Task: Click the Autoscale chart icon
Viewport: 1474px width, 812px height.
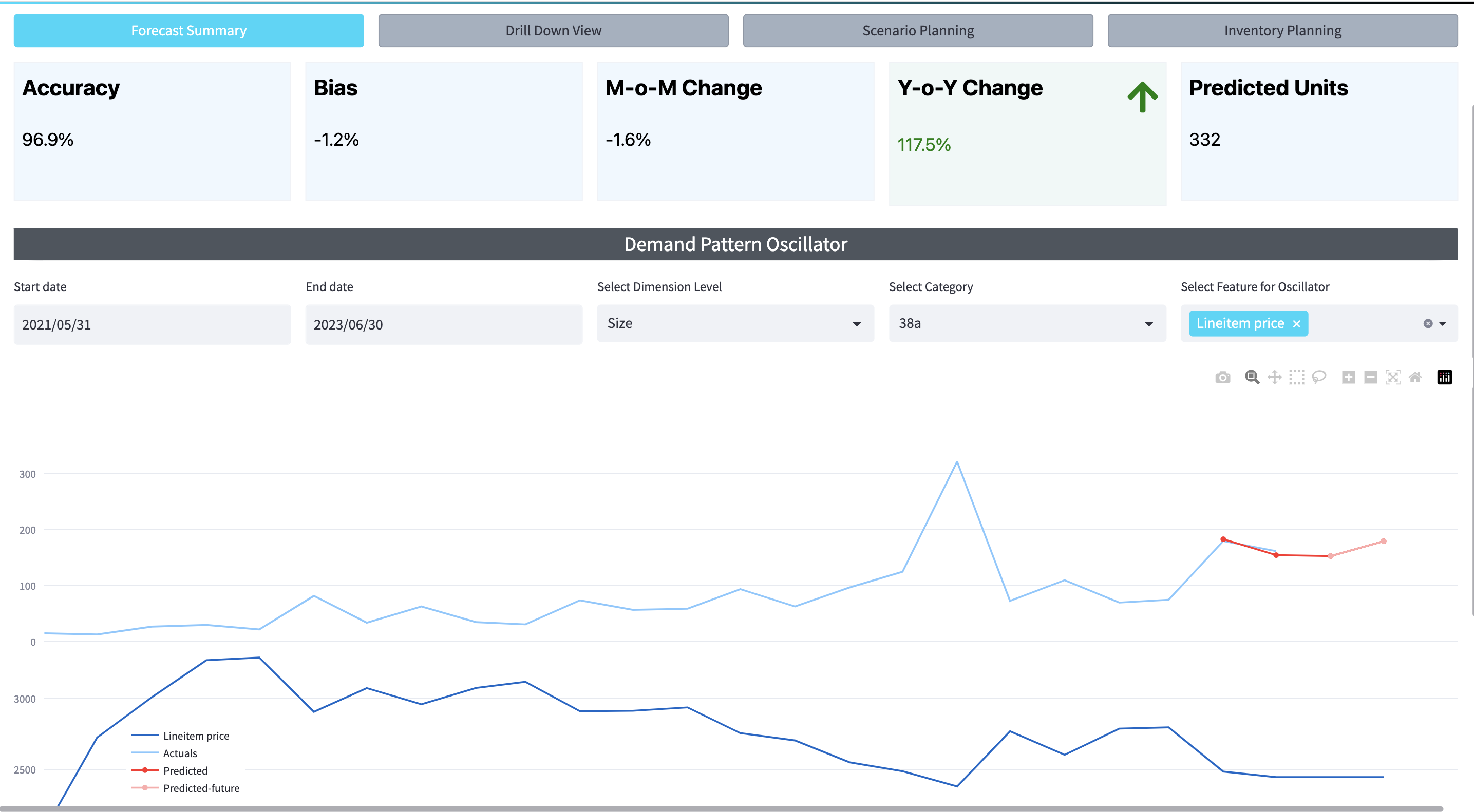Action: (x=1393, y=377)
